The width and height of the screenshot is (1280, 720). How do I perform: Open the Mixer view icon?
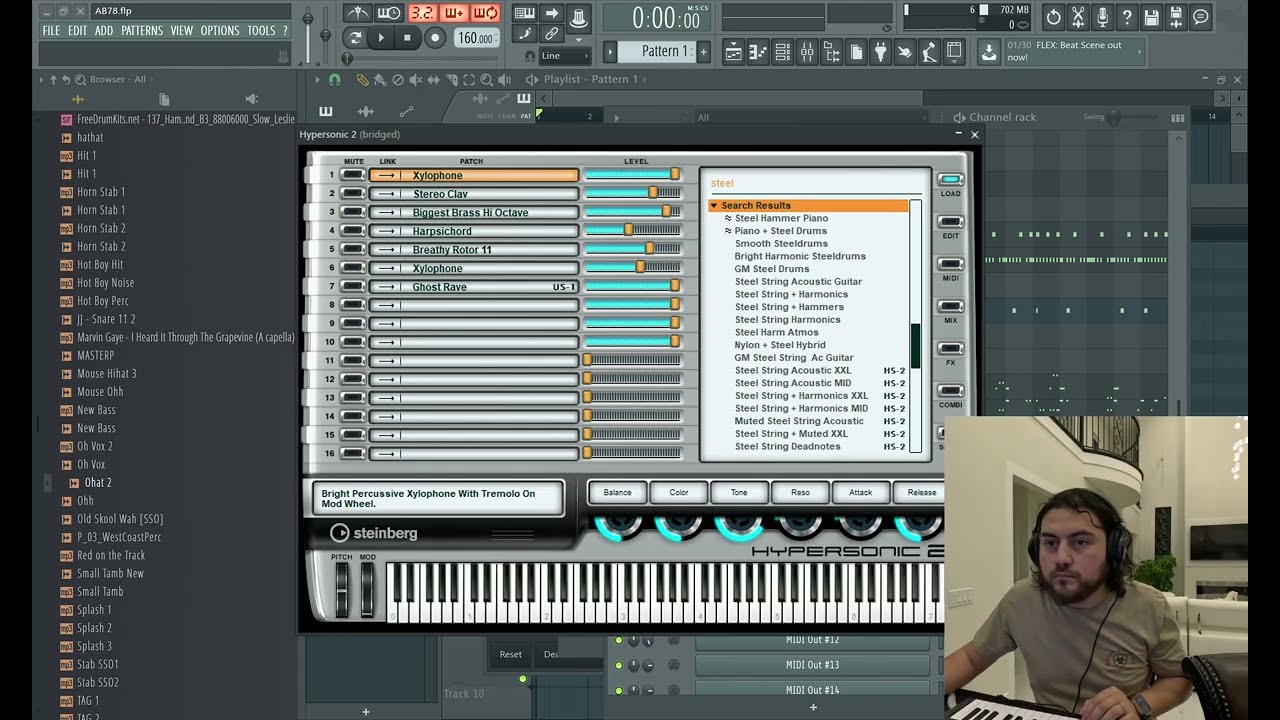click(x=807, y=51)
